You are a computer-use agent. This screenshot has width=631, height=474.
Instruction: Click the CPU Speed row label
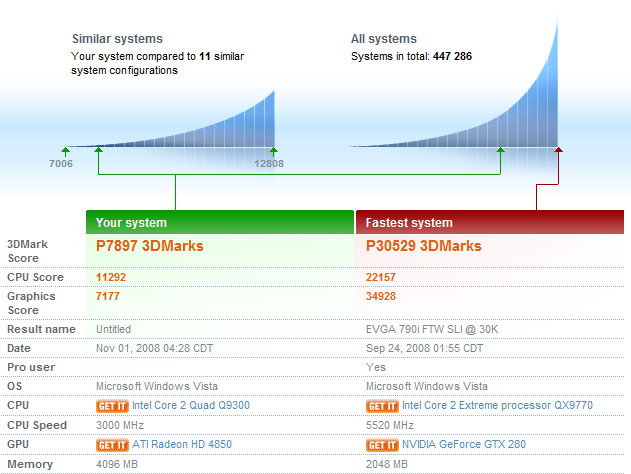click(x=37, y=425)
